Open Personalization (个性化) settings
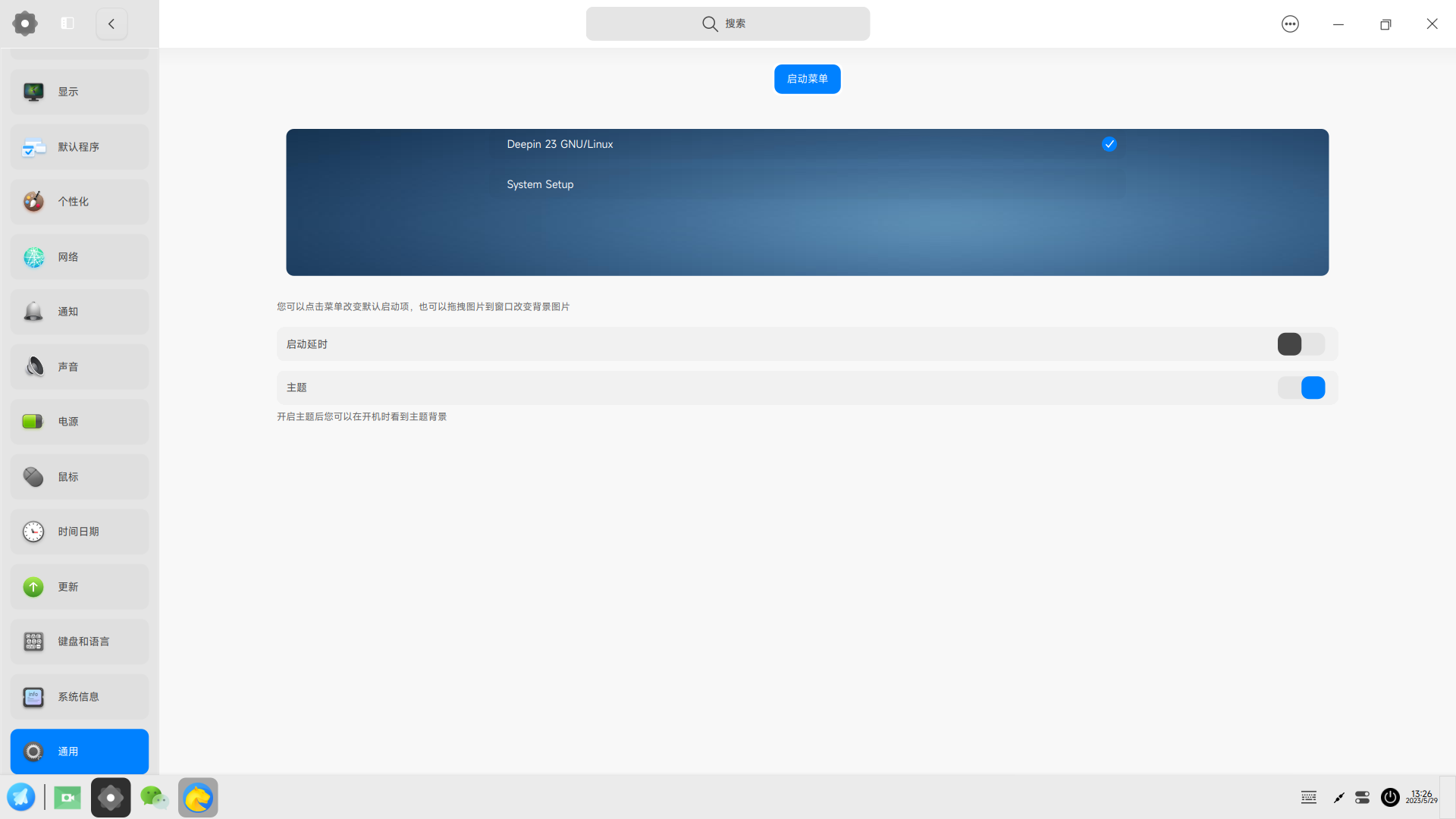This screenshot has height=819, width=1456. pos(79,202)
